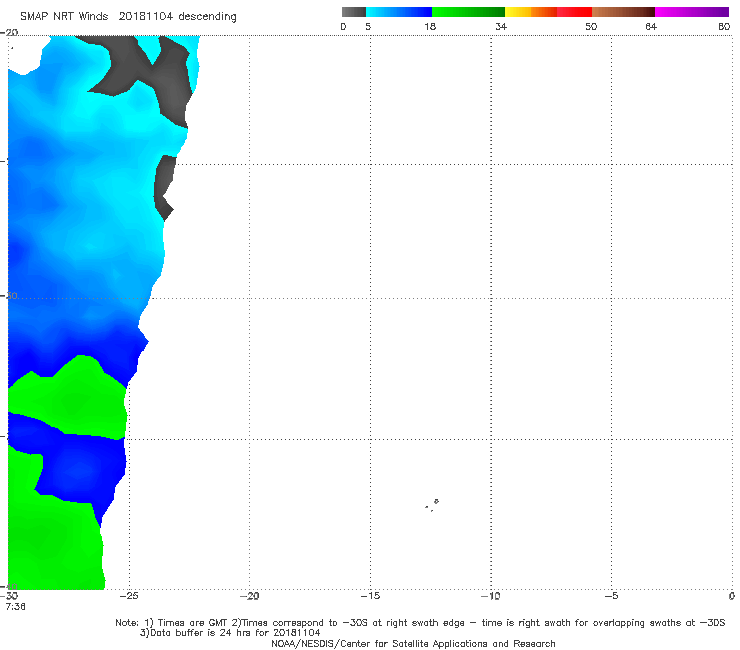Click the color bar label '18'
The image size is (740, 650).
(x=430, y=27)
